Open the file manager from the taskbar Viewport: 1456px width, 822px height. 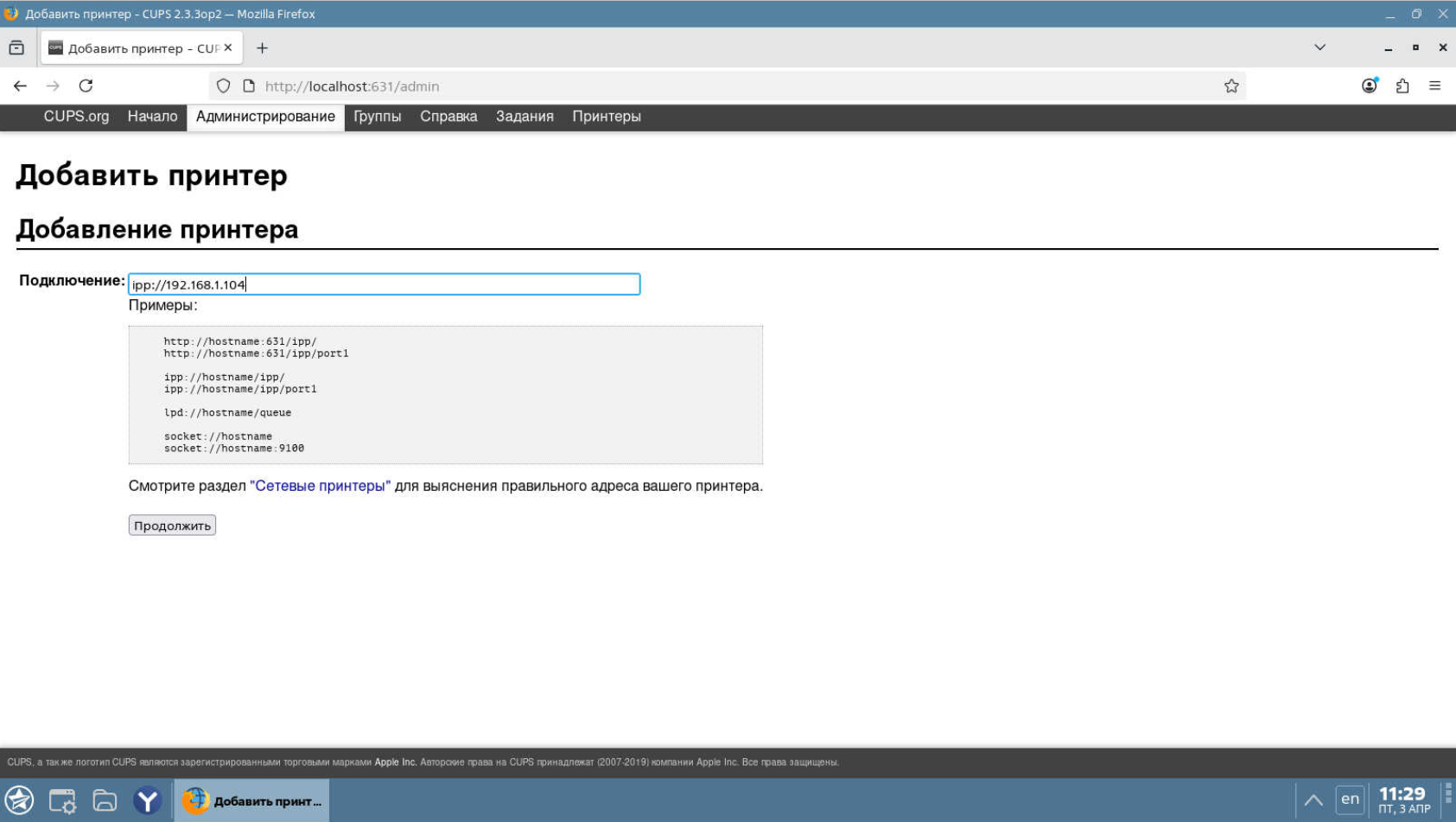(105, 800)
